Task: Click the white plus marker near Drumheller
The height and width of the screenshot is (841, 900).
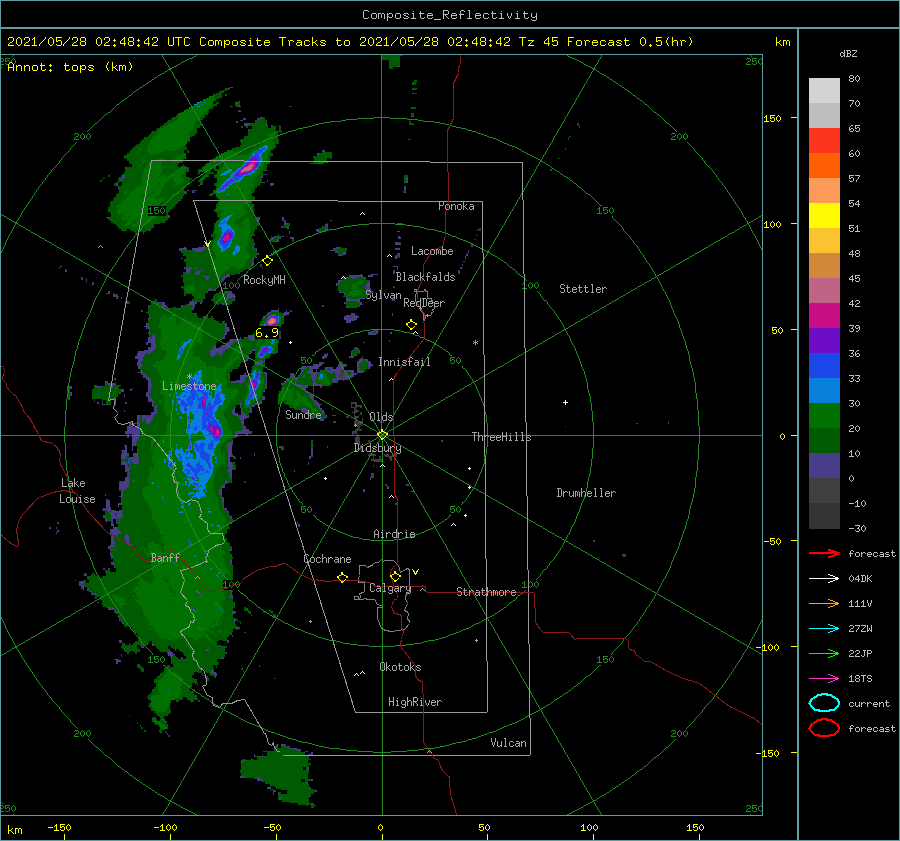Action: pyautogui.click(x=565, y=402)
